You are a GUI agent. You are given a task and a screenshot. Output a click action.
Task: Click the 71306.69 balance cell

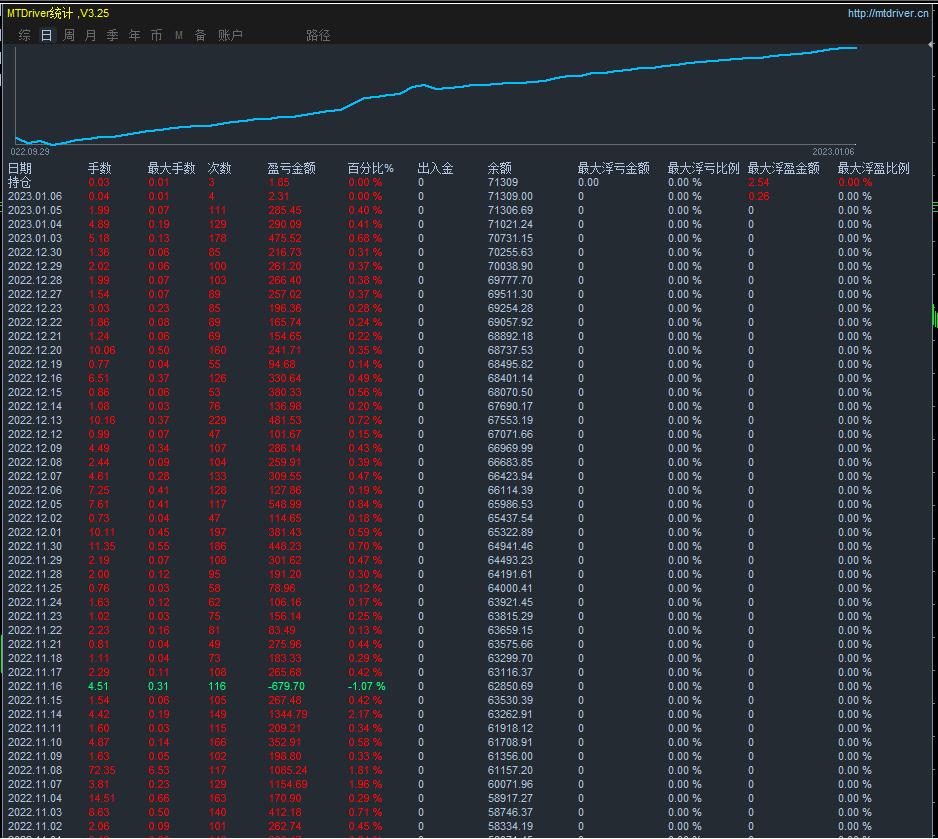point(510,210)
